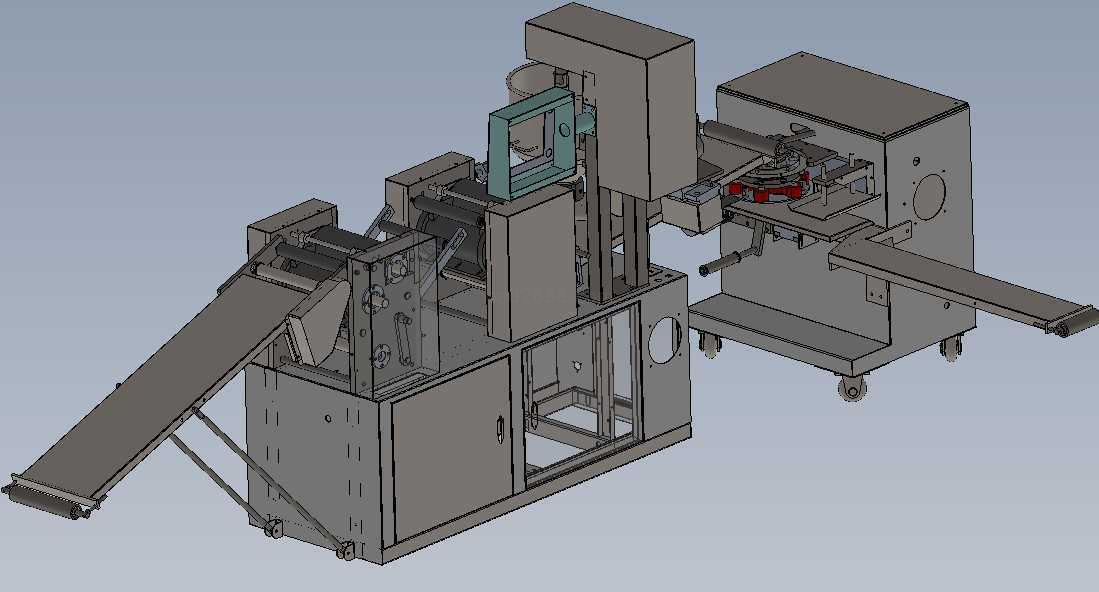Click the transparent cabinet window panel
The height and width of the screenshot is (592, 1099).
pyautogui.click(x=580, y=395)
